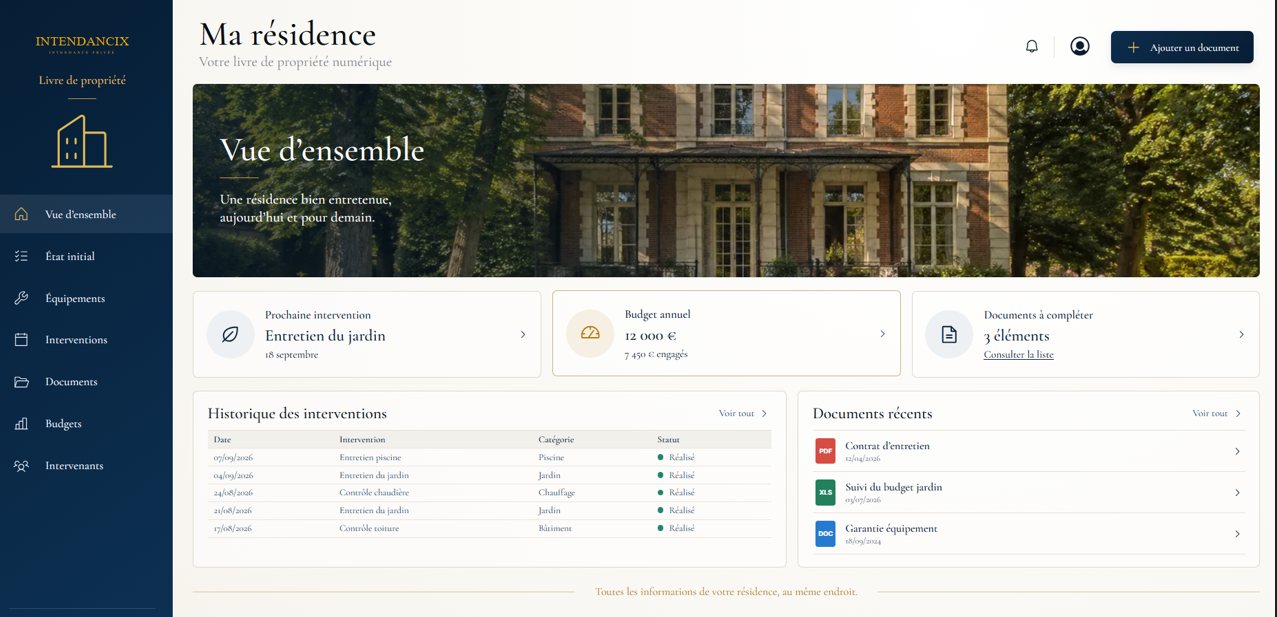Screen dimensions: 1277x617
Task: Click the leaf icon on Prochaine intervention card
Action: (x=230, y=334)
